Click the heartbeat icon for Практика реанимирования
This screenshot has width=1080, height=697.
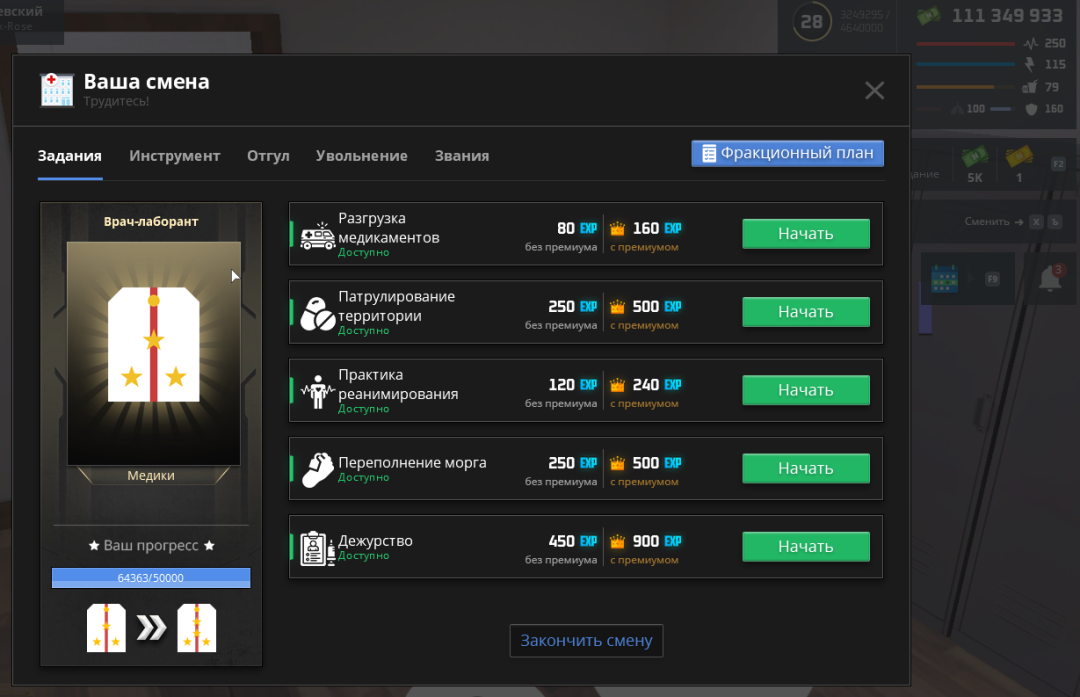317,391
